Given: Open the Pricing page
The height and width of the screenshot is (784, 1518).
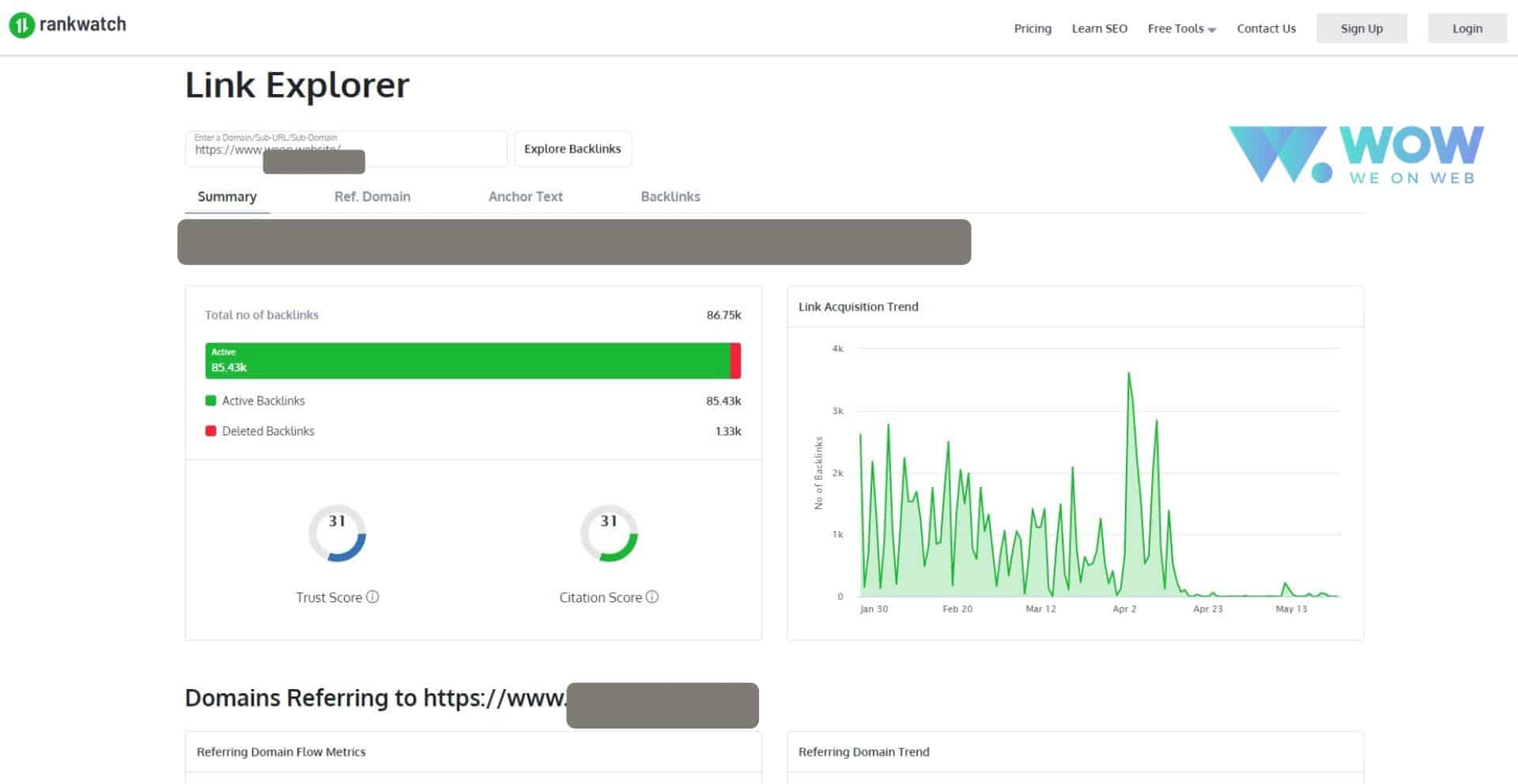Looking at the screenshot, I should (1032, 28).
